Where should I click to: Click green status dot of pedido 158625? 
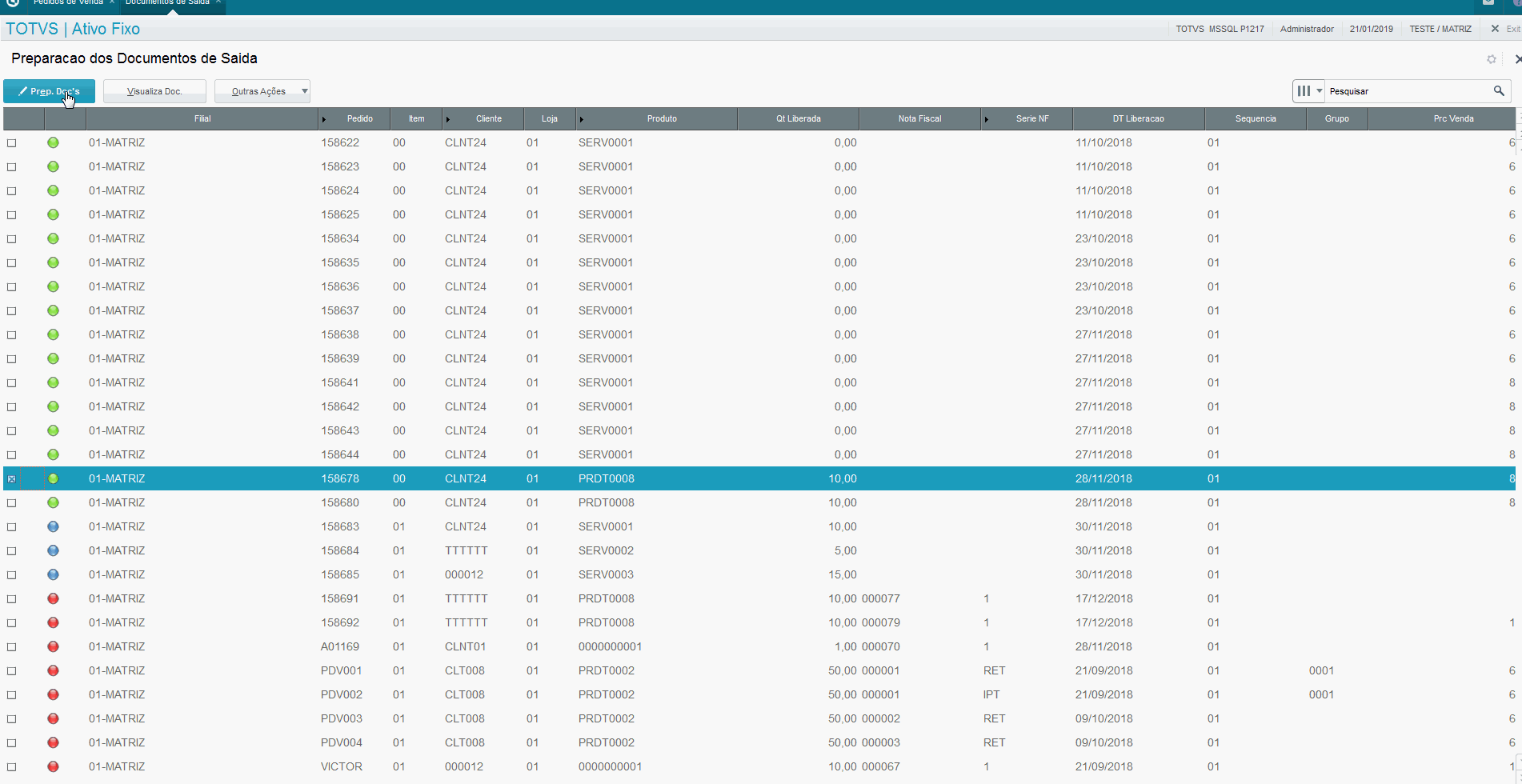(x=53, y=214)
